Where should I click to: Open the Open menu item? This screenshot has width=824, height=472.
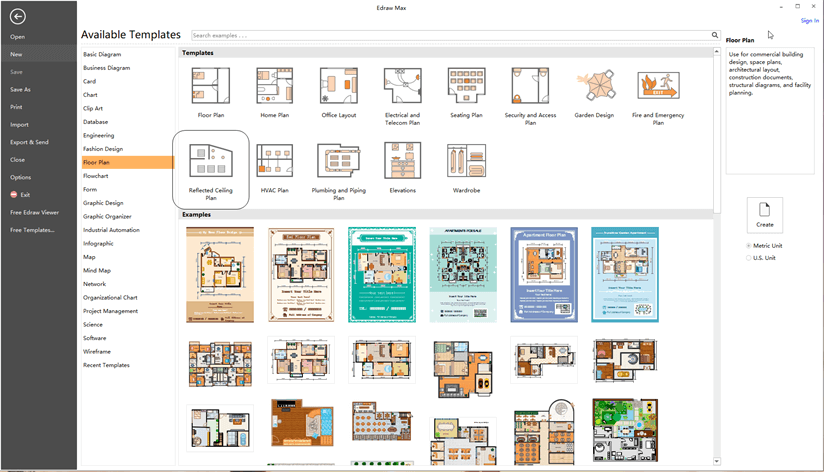point(17,37)
